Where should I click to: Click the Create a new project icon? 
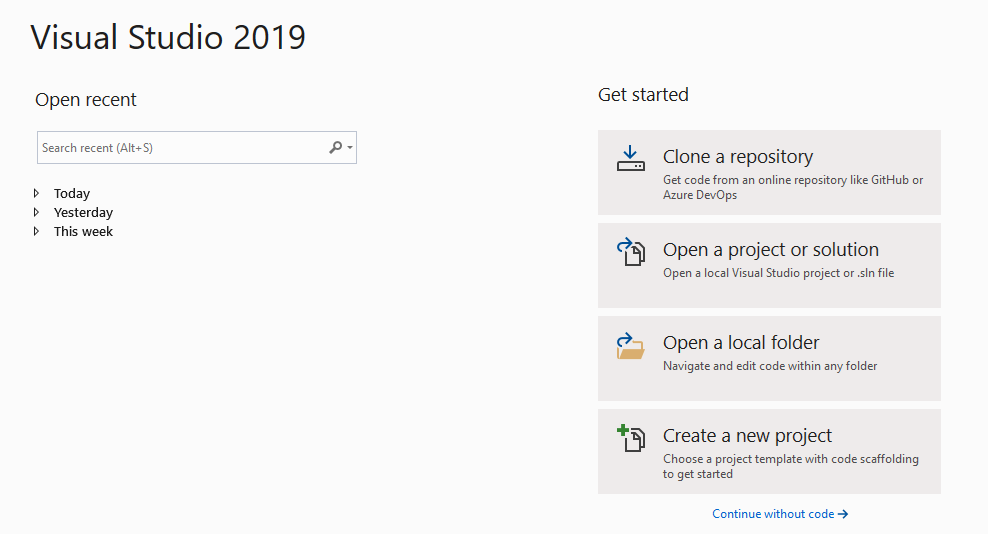click(x=630, y=438)
